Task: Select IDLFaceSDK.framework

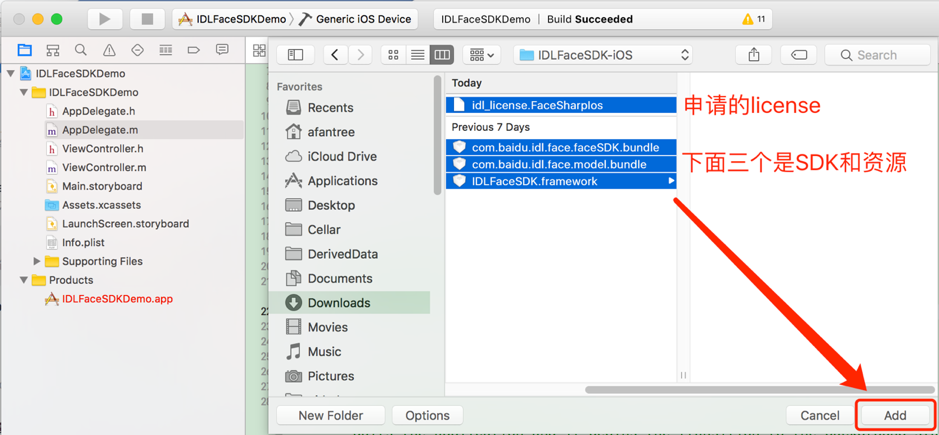Action: pos(561,181)
